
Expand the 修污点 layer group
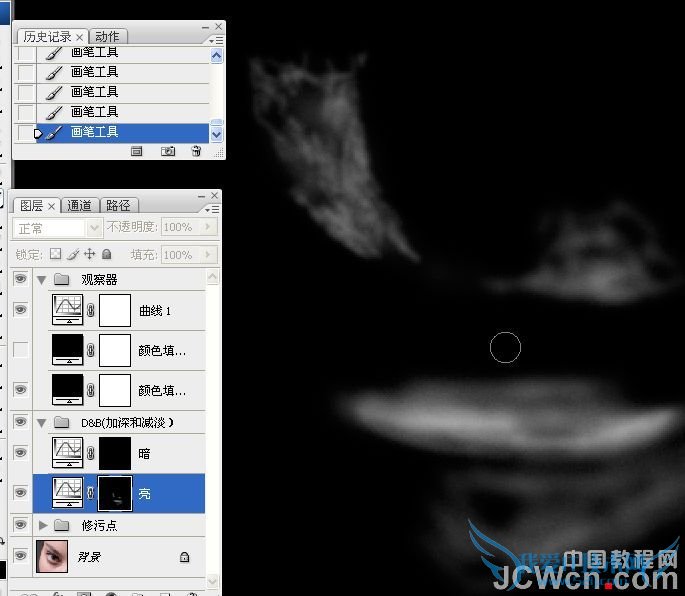(x=42, y=525)
